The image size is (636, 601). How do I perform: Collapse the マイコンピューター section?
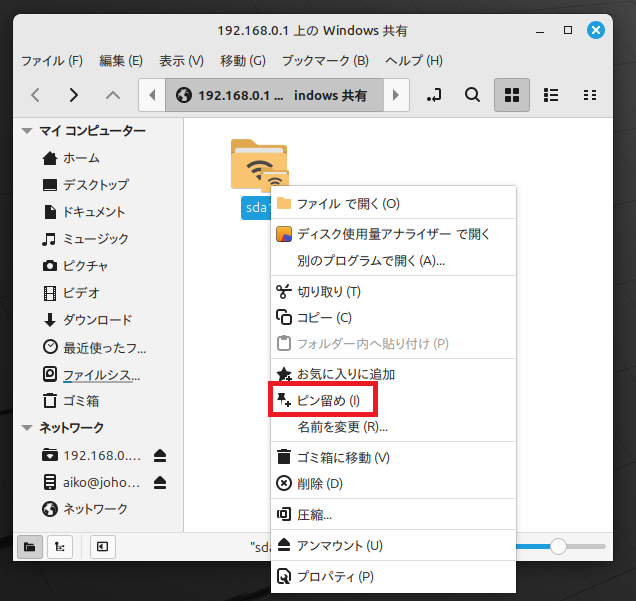pyautogui.click(x=27, y=131)
